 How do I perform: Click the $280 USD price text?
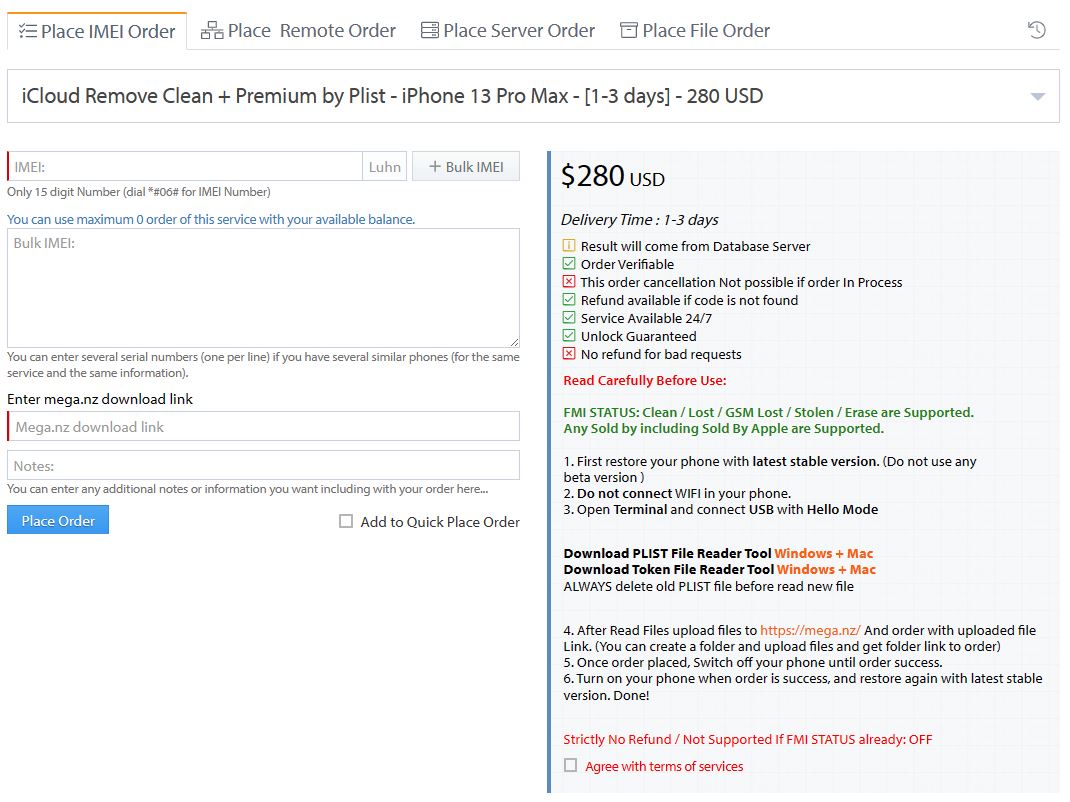click(613, 176)
